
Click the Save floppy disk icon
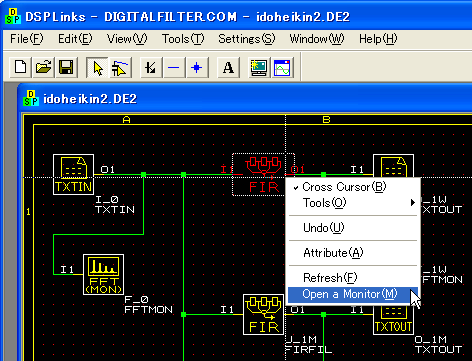coord(66,67)
